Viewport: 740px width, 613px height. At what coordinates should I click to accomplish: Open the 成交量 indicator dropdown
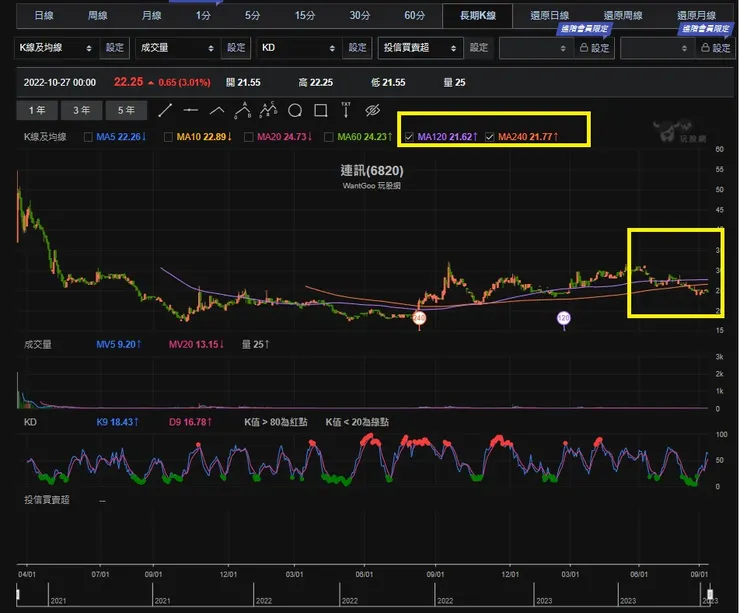(177, 48)
